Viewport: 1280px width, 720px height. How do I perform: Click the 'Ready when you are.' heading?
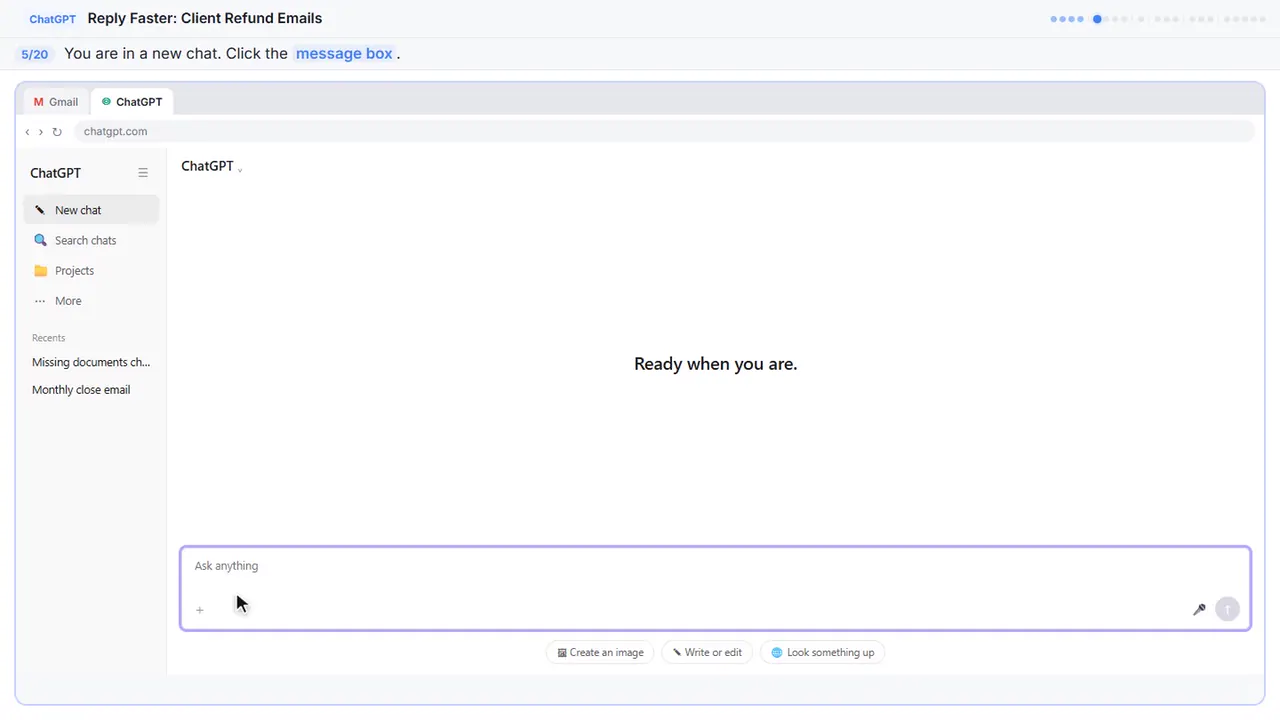coord(716,364)
